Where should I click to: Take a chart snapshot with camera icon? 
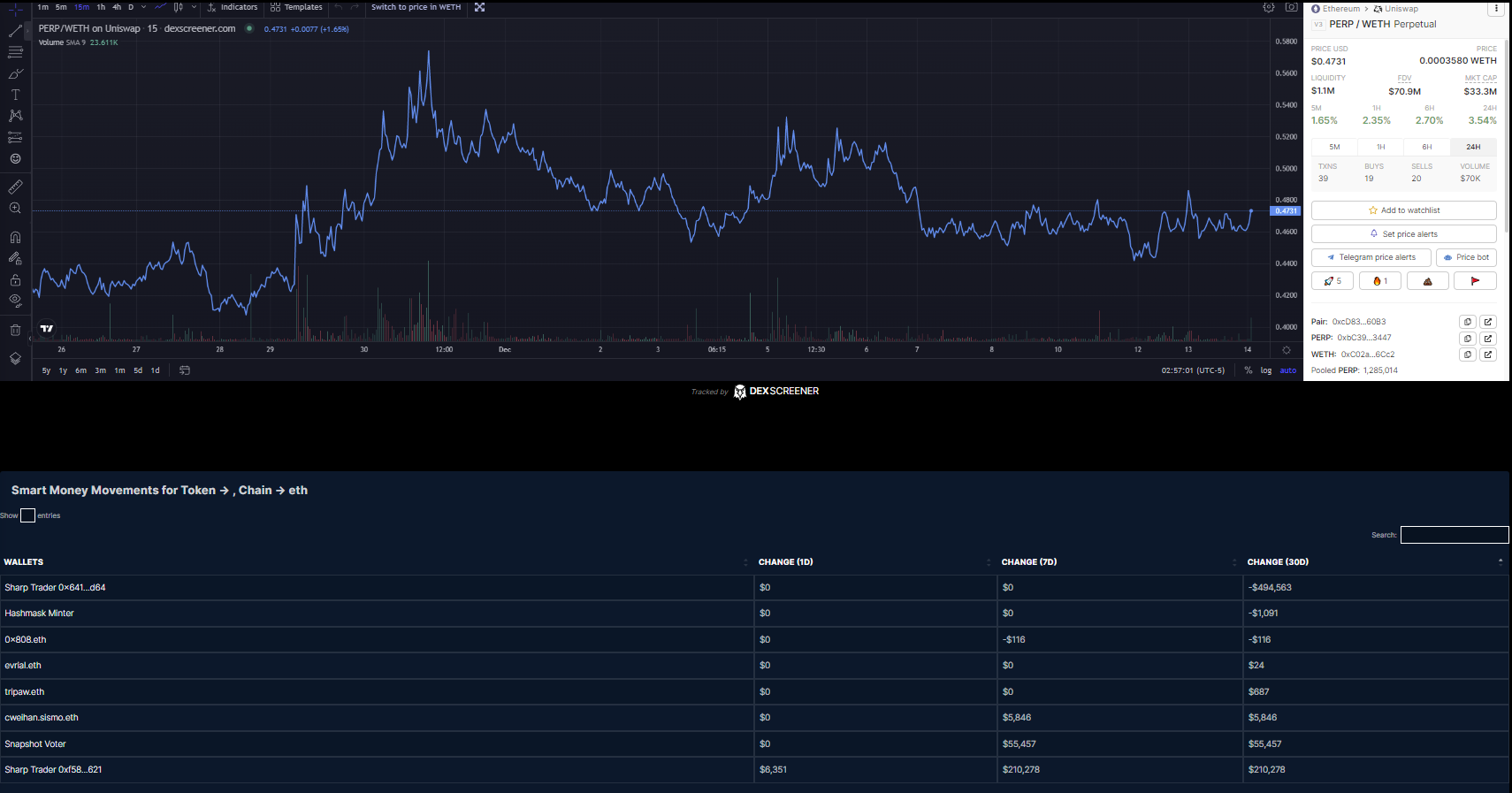coord(1291,7)
